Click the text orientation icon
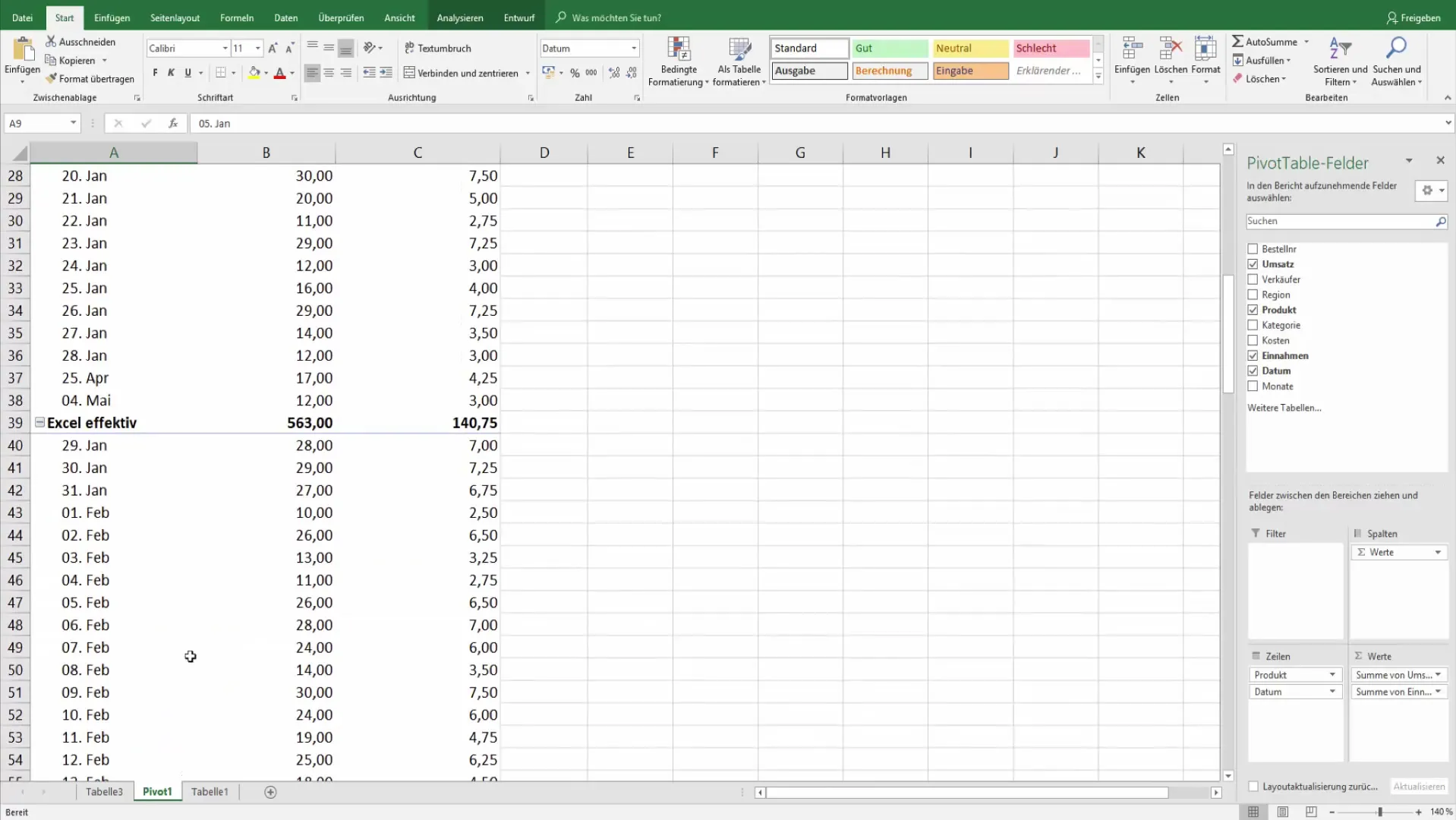1456x820 pixels. point(369,48)
